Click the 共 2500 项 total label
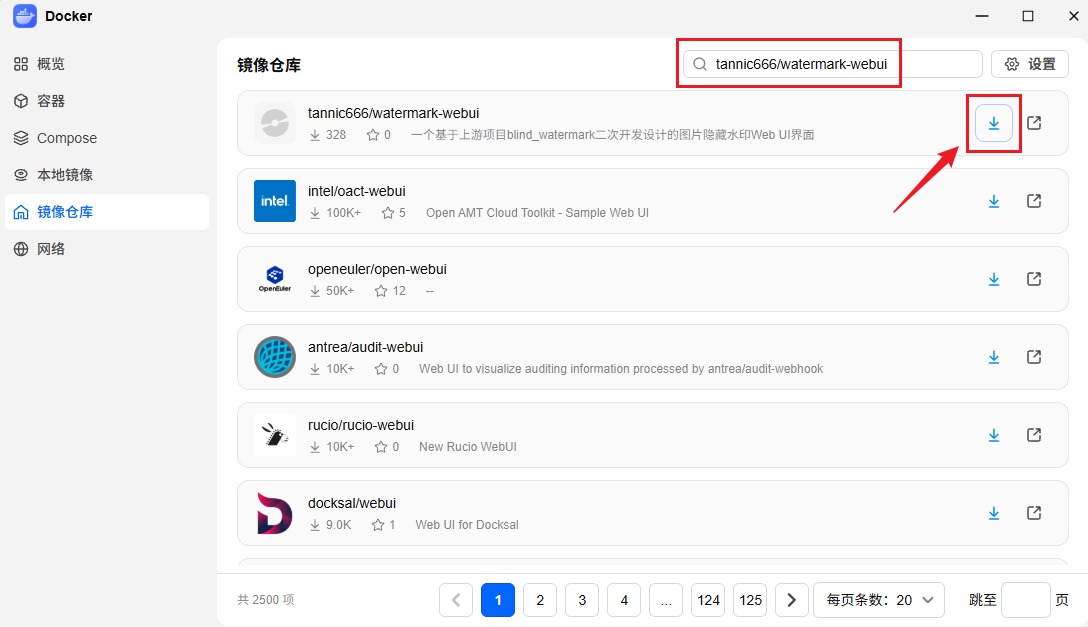The width and height of the screenshot is (1088, 627). (266, 599)
